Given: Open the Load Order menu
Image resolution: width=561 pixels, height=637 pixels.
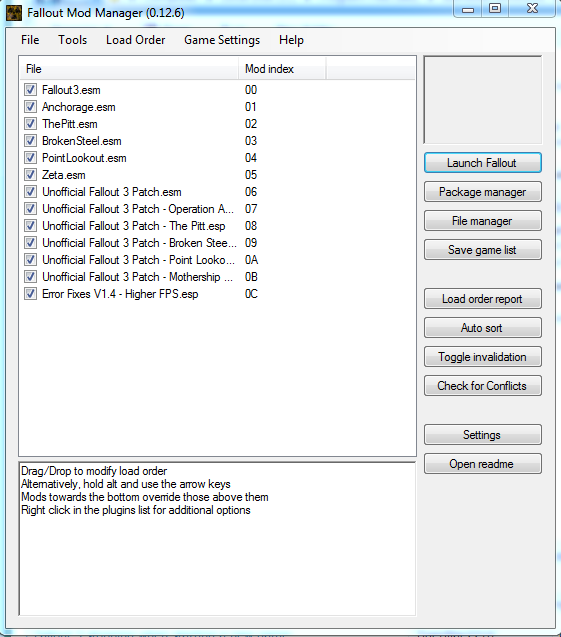Looking at the screenshot, I should click(135, 40).
